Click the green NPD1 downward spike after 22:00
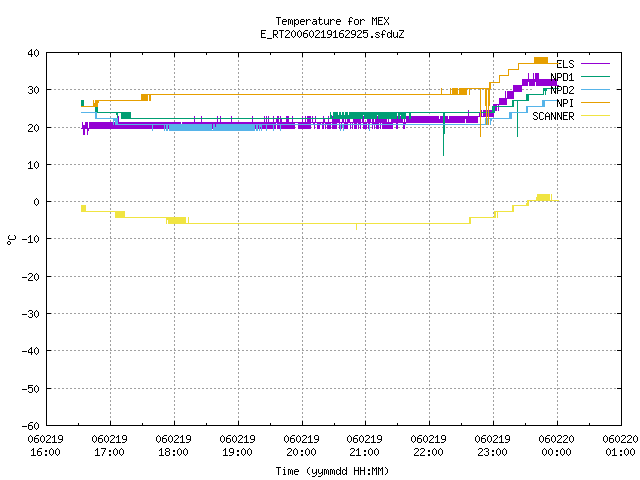 click(444, 135)
